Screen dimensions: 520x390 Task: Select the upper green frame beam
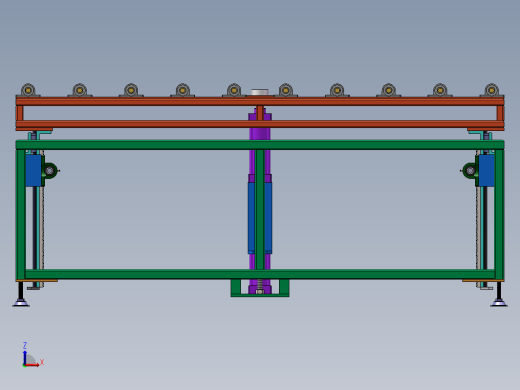(260, 145)
